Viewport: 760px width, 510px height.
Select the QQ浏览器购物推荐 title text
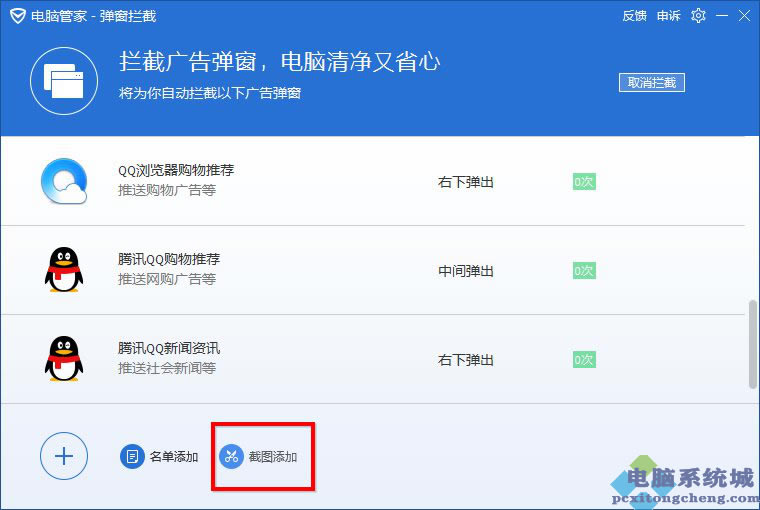click(x=176, y=170)
